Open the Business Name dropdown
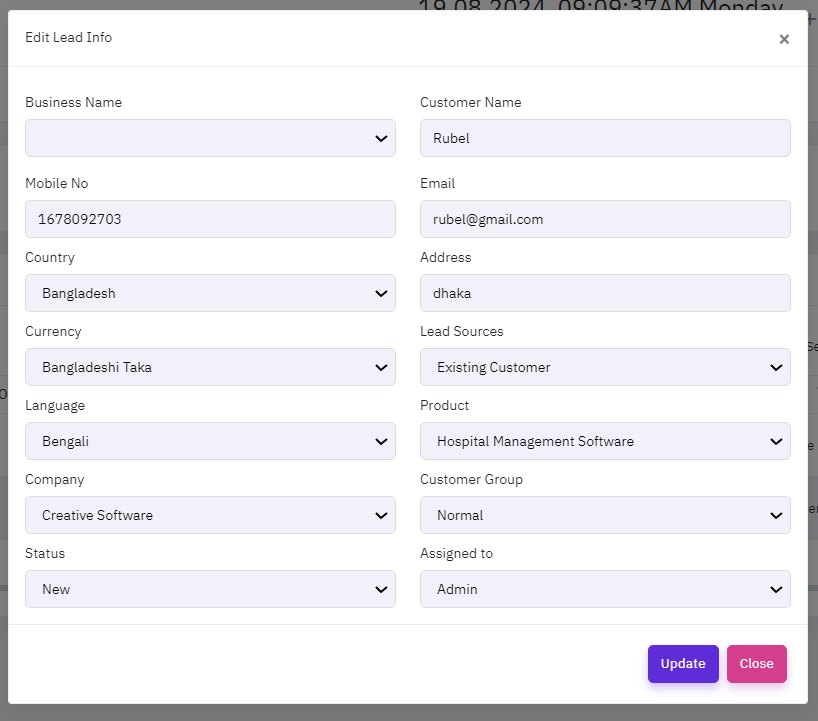The height and width of the screenshot is (721, 818). click(x=210, y=138)
